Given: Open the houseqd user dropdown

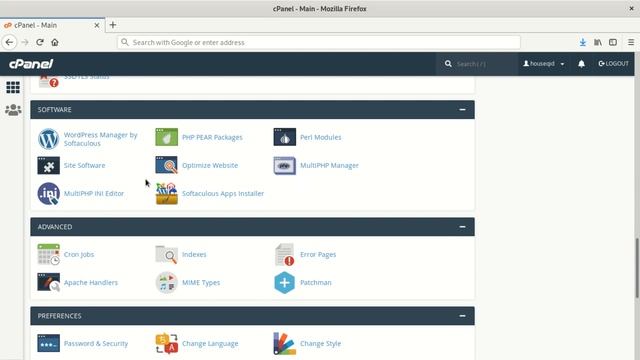Looking at the screenshot, I should 544,64.
